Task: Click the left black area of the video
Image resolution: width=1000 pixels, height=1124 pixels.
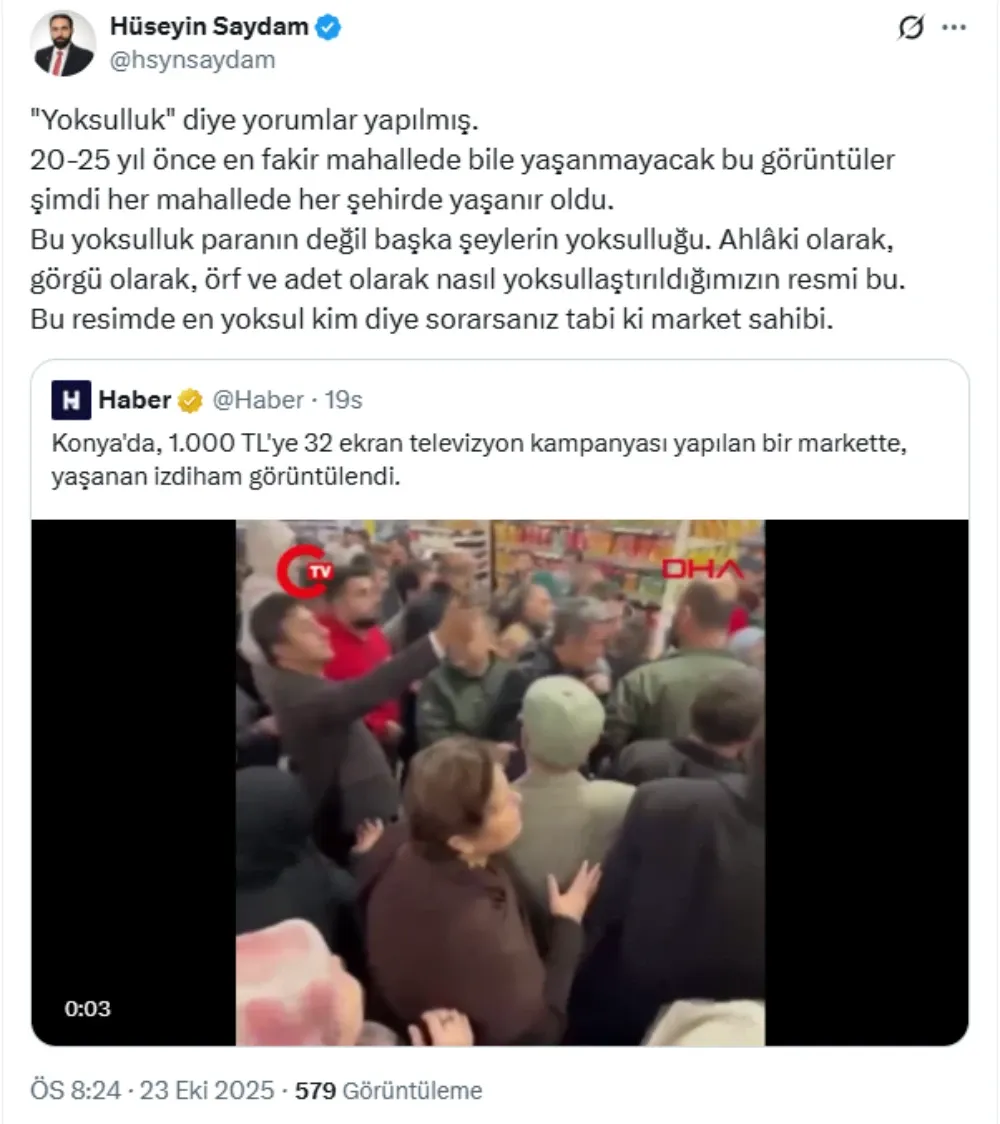Action: tap(134, 783)
